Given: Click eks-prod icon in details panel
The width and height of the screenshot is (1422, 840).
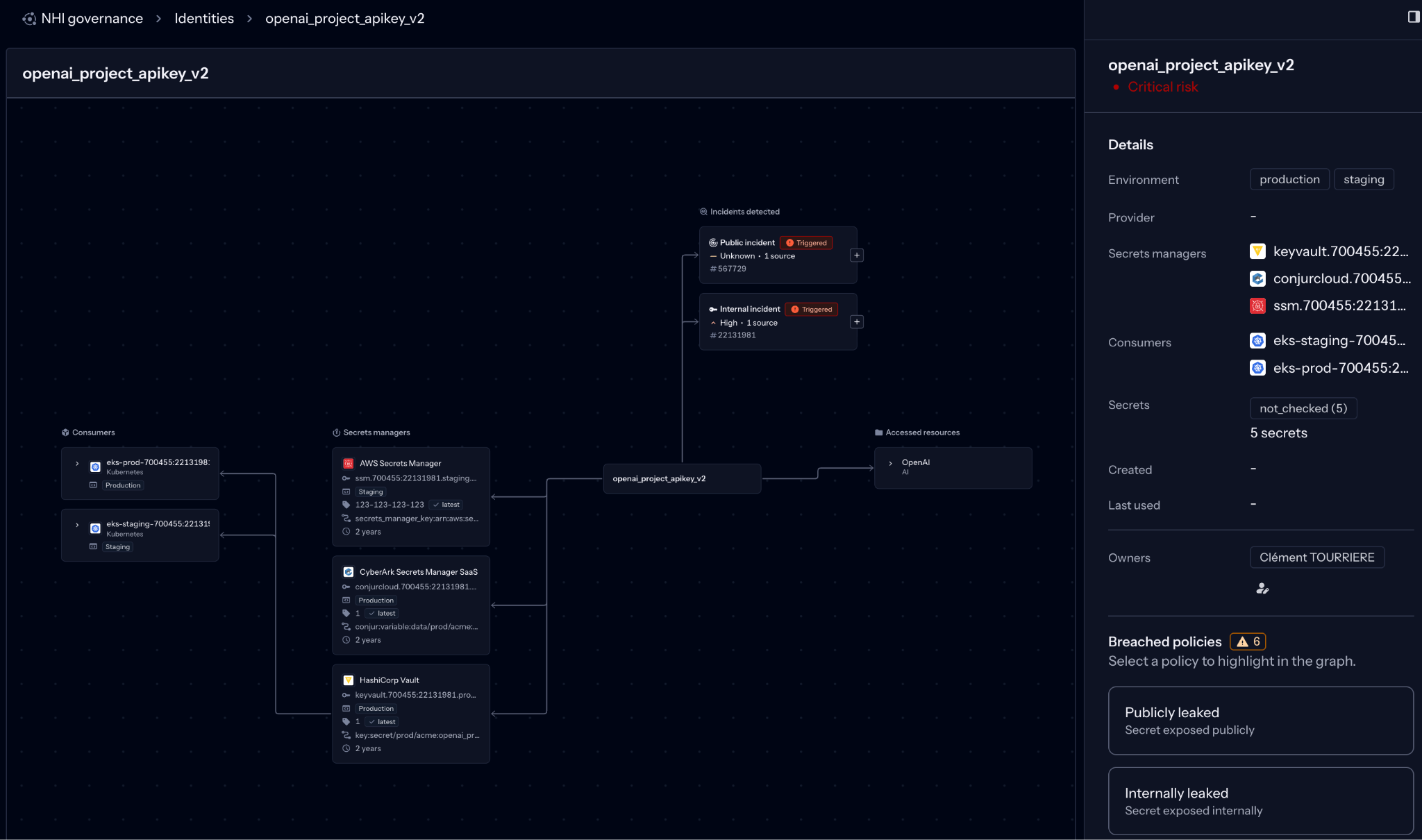Looking at the screenshot, I should (x=1257, y=368).
